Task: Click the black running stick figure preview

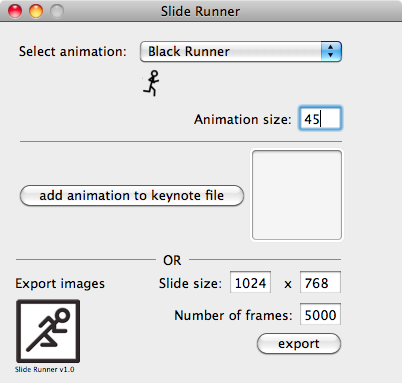Action: (x=151, y=83)
